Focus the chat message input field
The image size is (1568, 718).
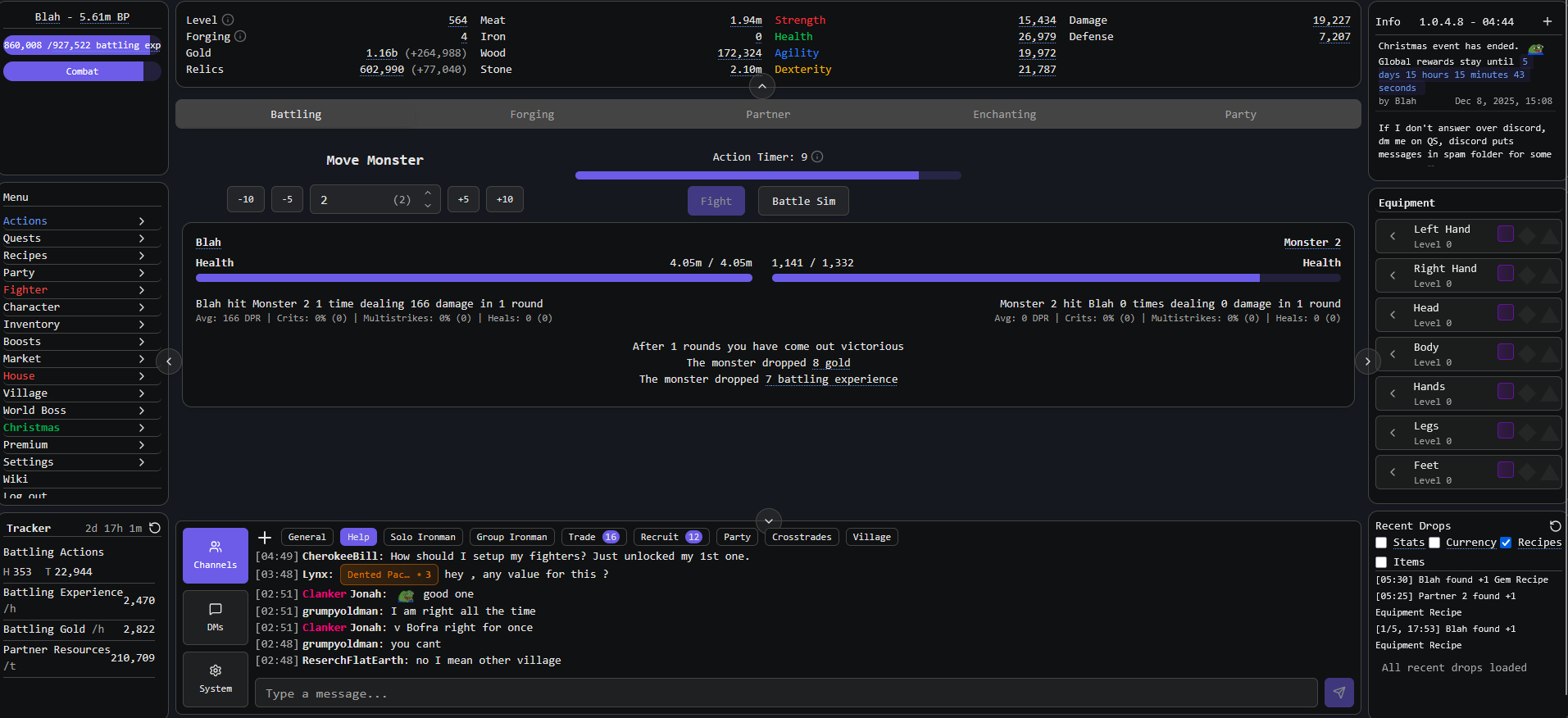point(786,693)
